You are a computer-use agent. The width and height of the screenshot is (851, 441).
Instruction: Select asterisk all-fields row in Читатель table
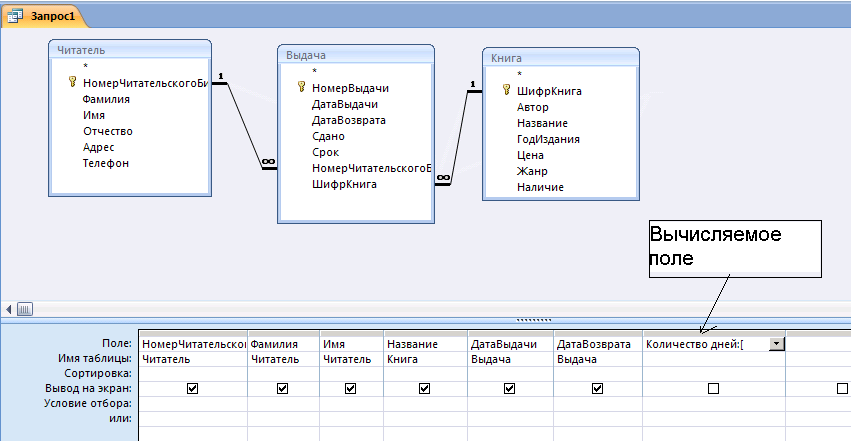tap(85, 67)
